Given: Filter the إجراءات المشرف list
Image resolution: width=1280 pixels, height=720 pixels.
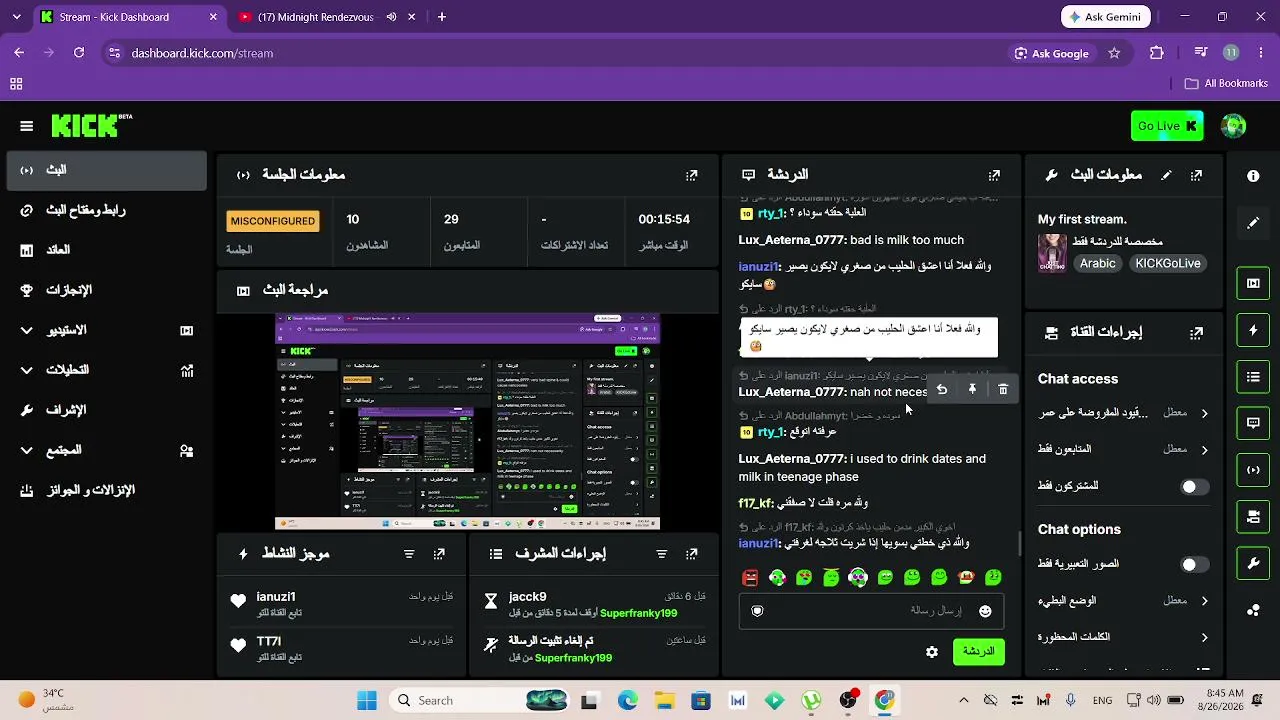Looking at the screenshot, I should click(661, 553).
